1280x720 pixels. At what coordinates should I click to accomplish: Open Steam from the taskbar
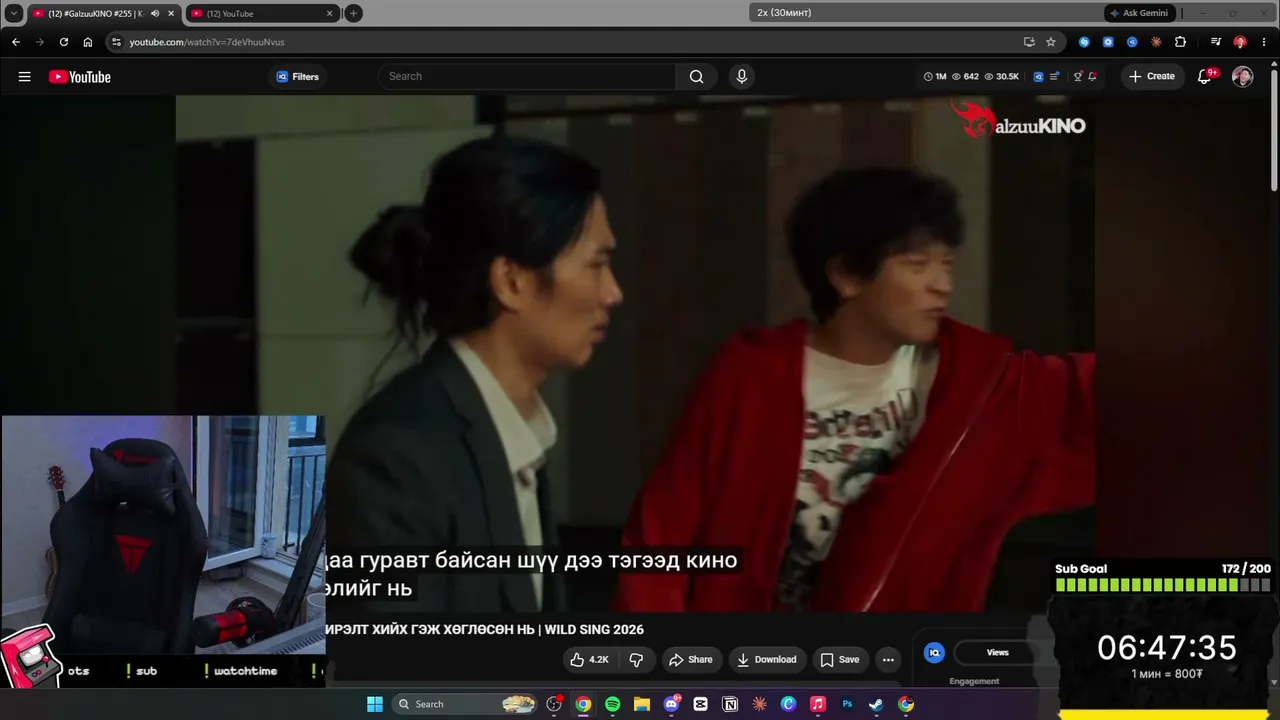[x=876, y=704]
